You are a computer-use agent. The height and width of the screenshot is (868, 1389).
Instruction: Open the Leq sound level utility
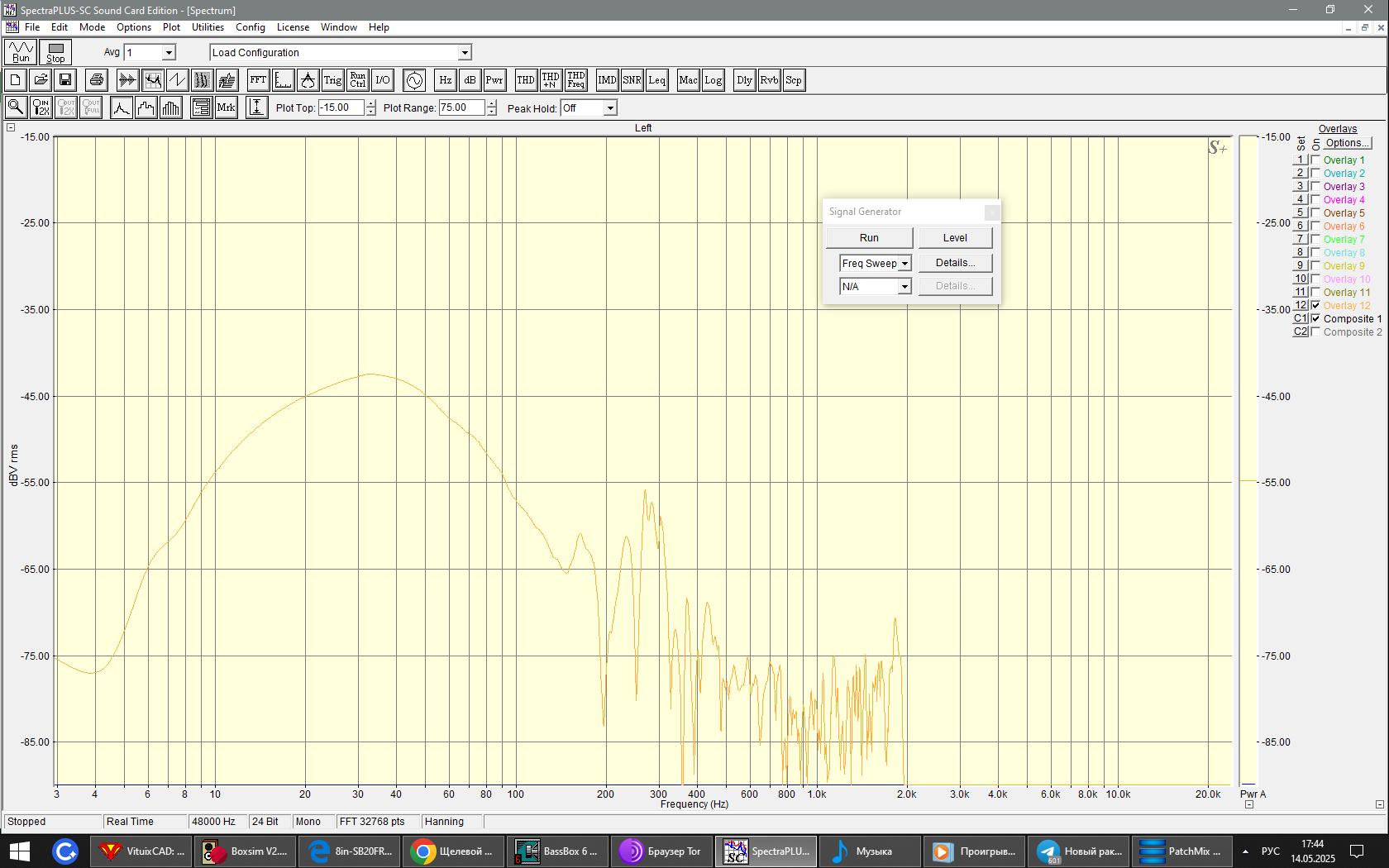(x=656, y=80)
